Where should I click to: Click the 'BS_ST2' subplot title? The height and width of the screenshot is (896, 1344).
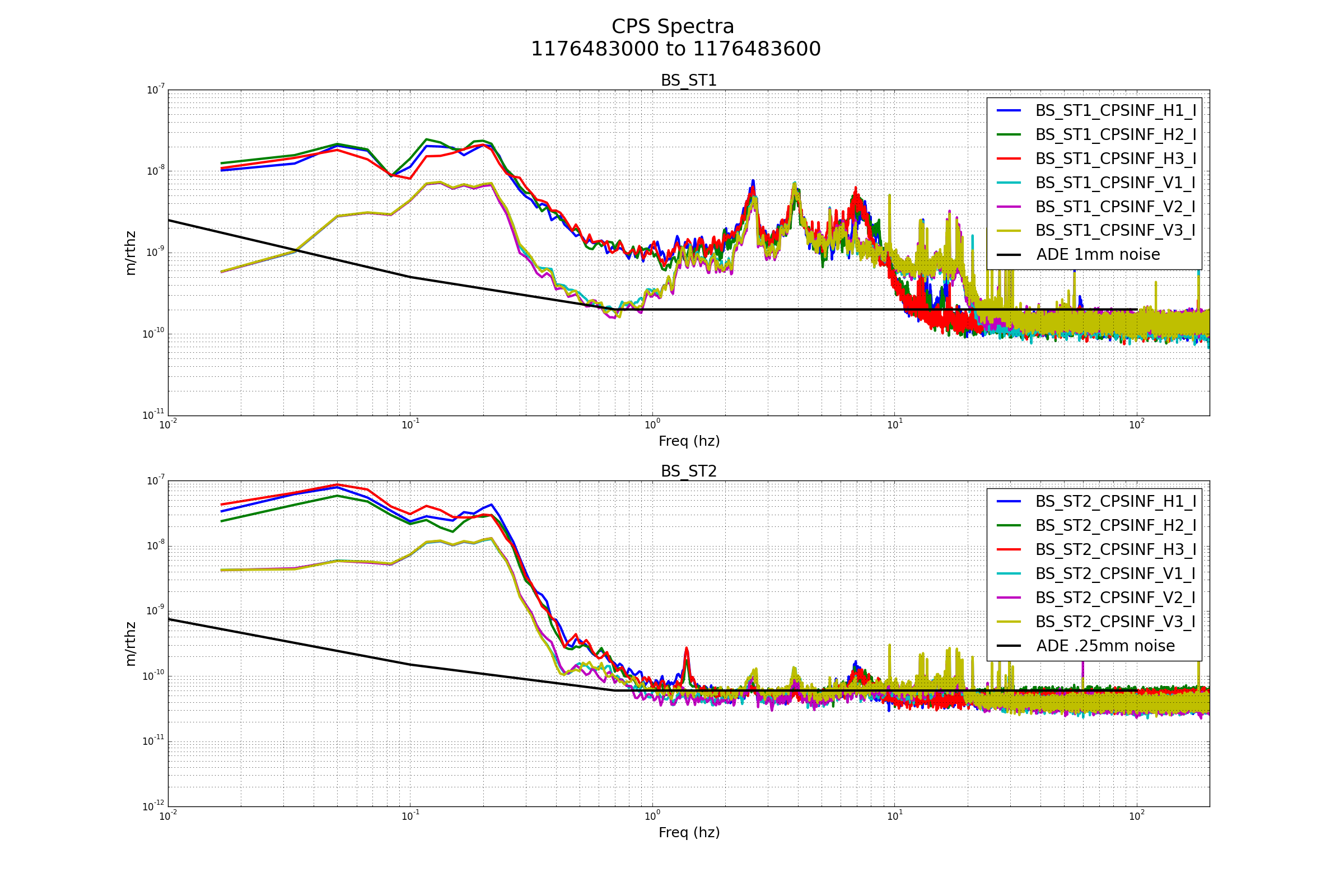pyautogui.click(x=689, y=472)
